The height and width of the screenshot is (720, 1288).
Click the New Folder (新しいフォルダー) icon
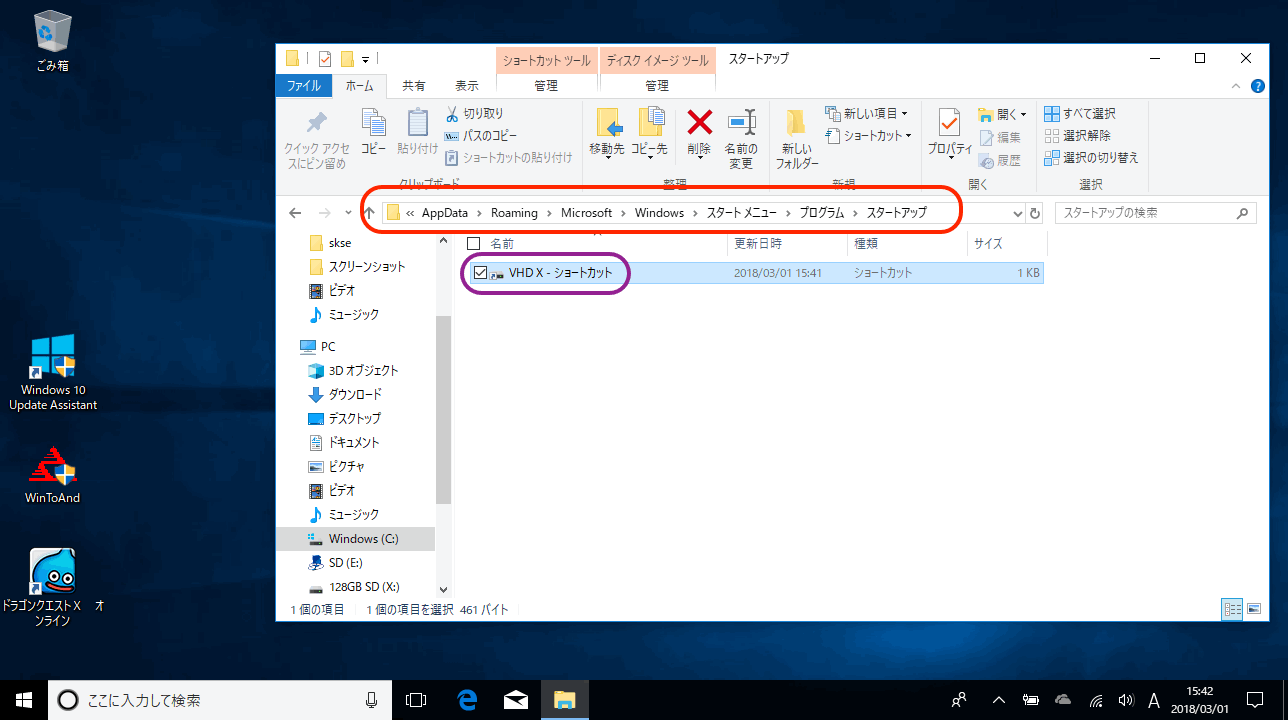[796, 124]
